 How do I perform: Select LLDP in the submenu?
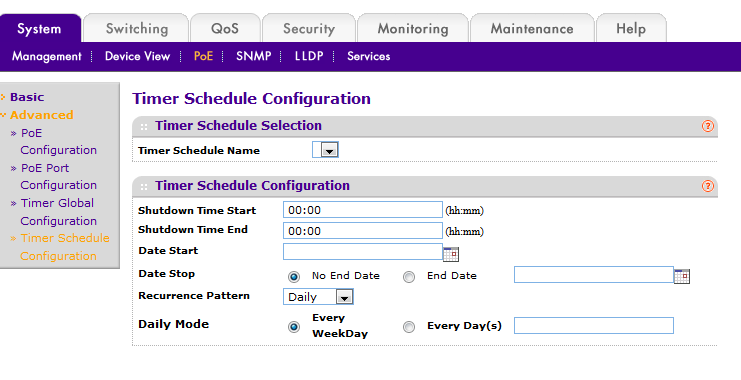[x=309, y=56]
